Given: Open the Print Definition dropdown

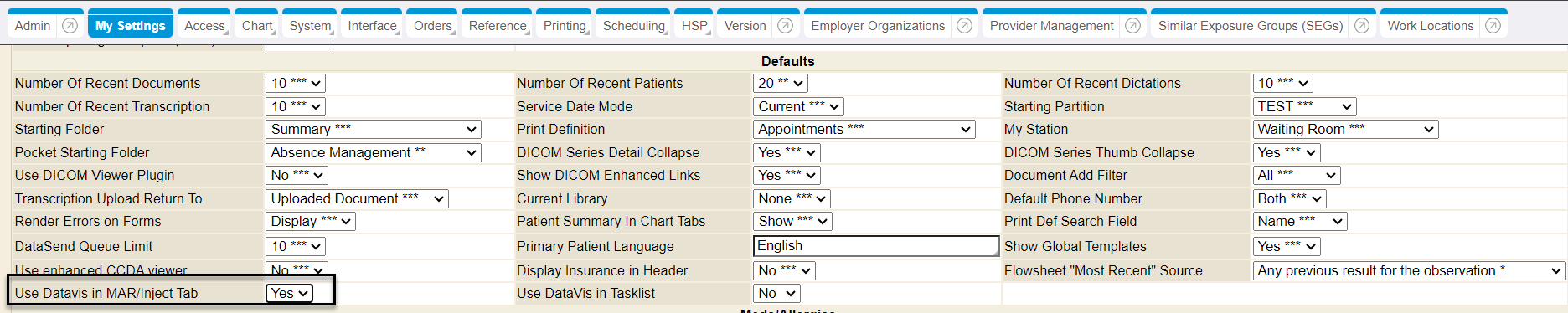Looking at the screenshot, I should coord(864,129).
